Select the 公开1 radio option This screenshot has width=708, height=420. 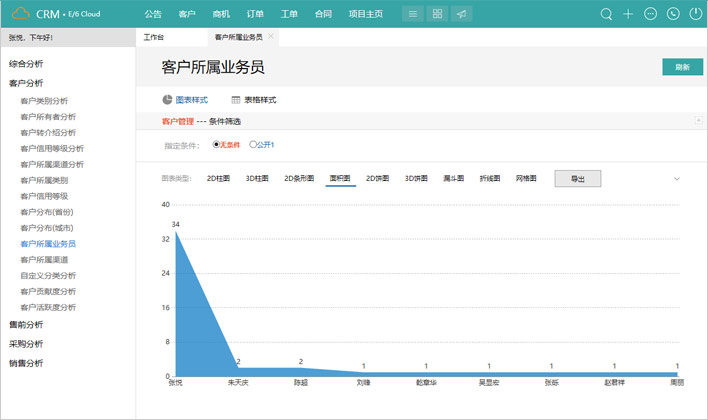253,145
